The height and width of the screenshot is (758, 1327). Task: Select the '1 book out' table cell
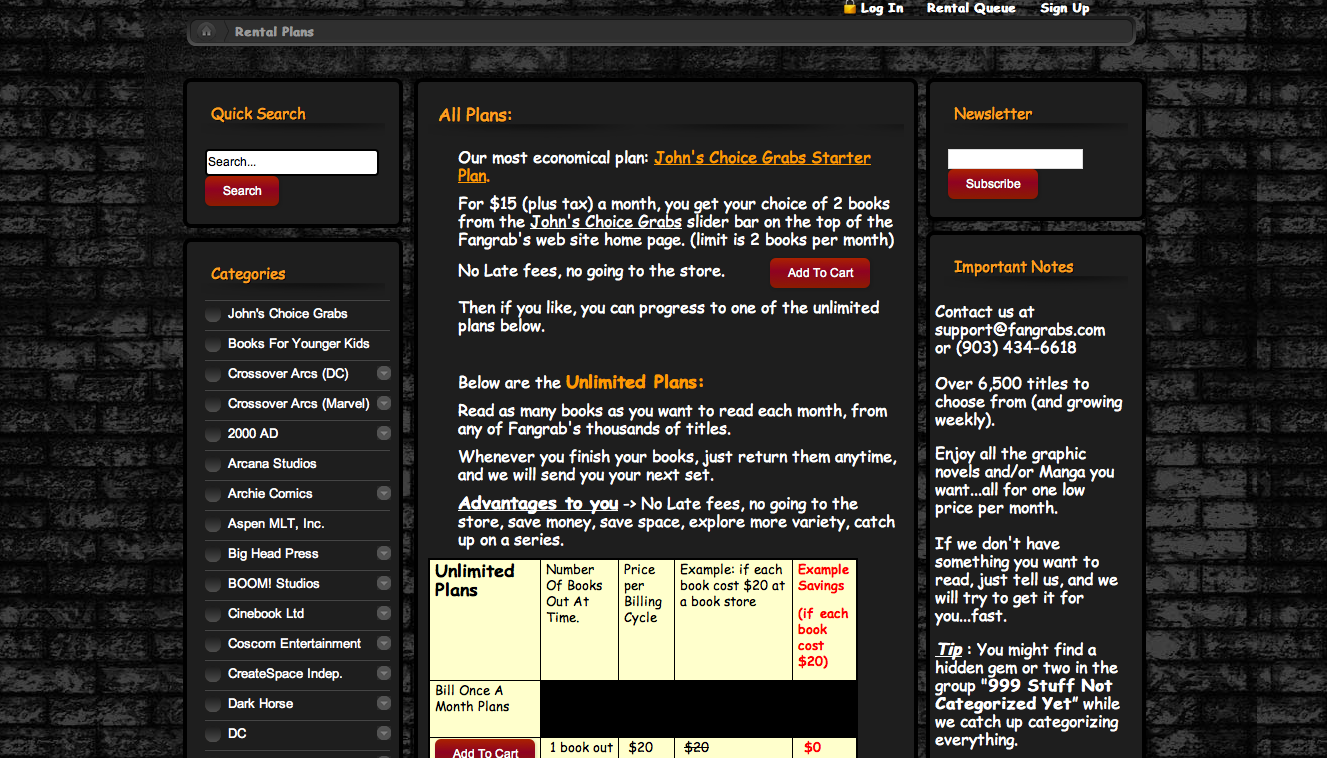tap(580, 748)
